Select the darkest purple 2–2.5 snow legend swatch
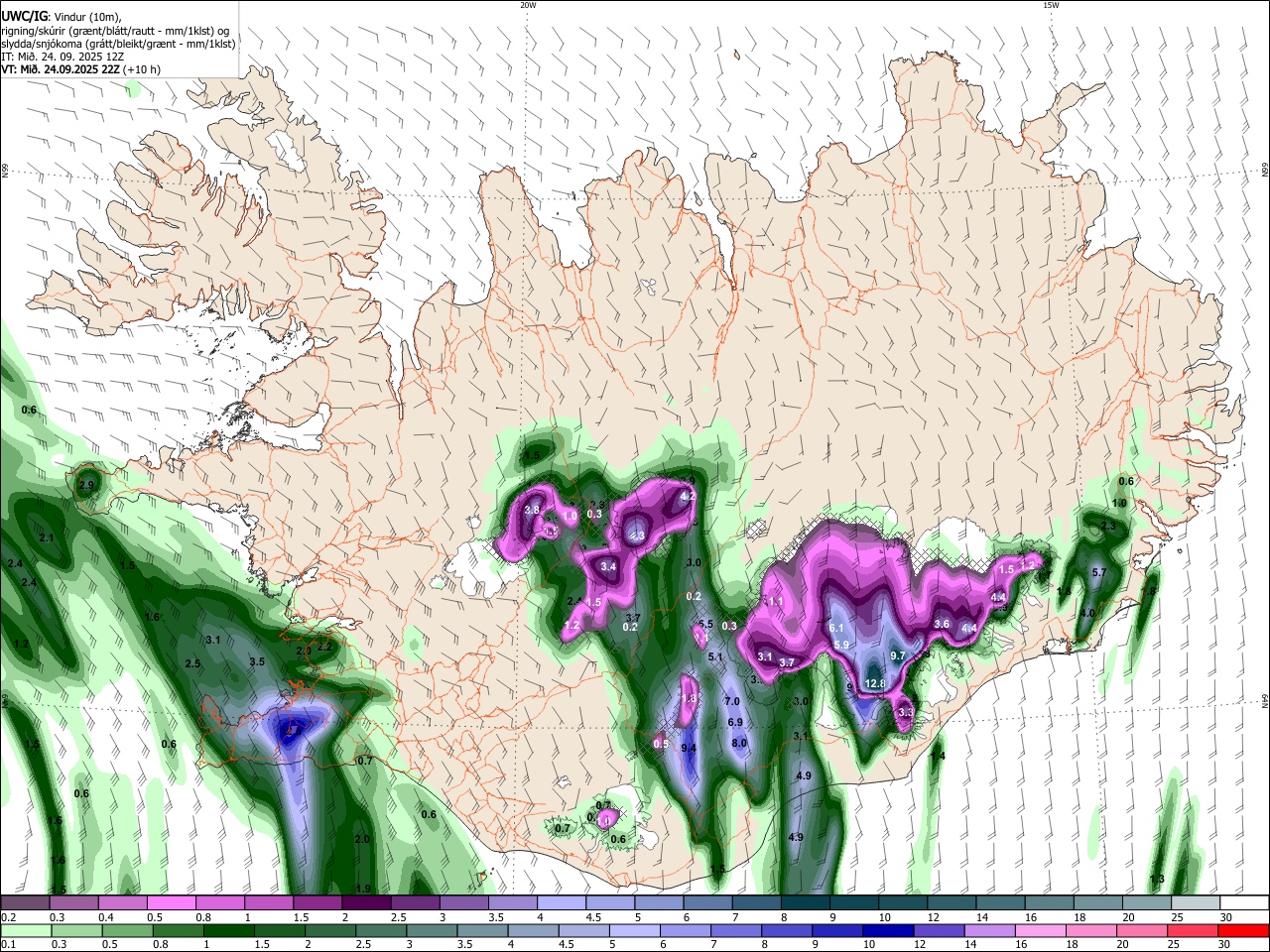Viewport: 1270px width, 952px height. [366, 903]
